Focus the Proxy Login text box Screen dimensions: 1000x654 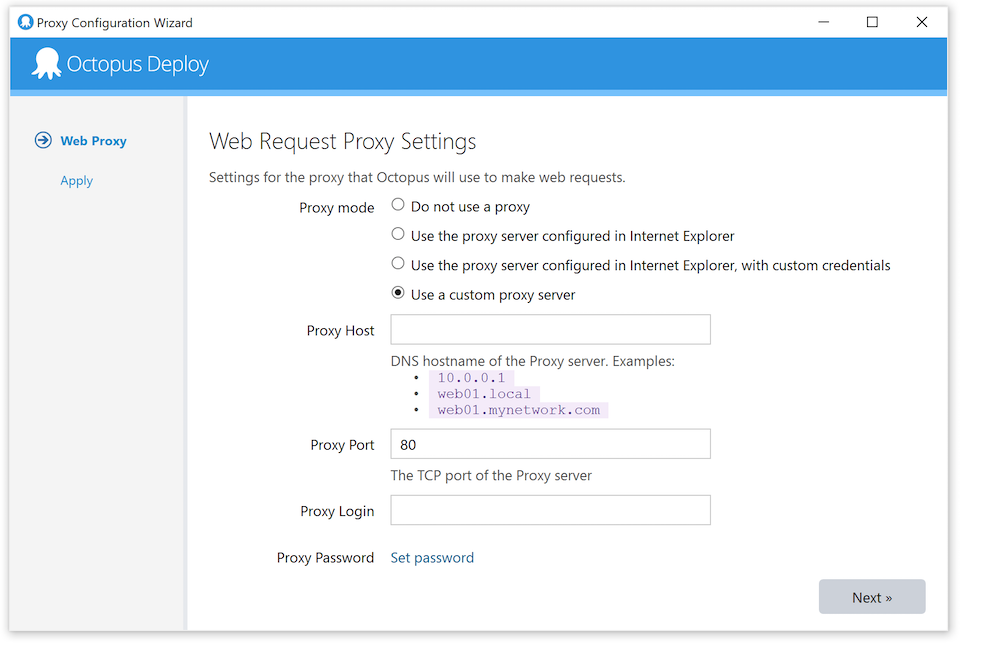(x=550, y=510)
